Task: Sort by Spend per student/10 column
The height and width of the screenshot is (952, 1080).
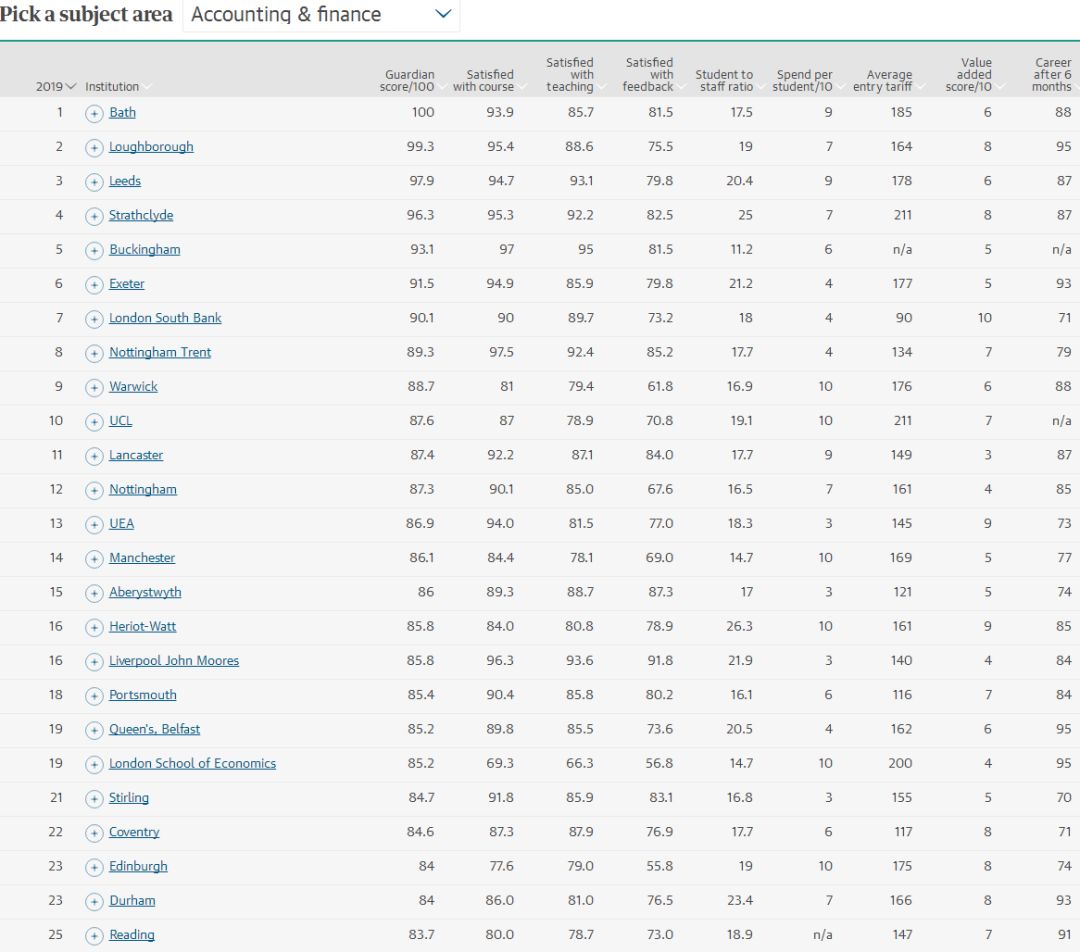Action: pos(807,81)
